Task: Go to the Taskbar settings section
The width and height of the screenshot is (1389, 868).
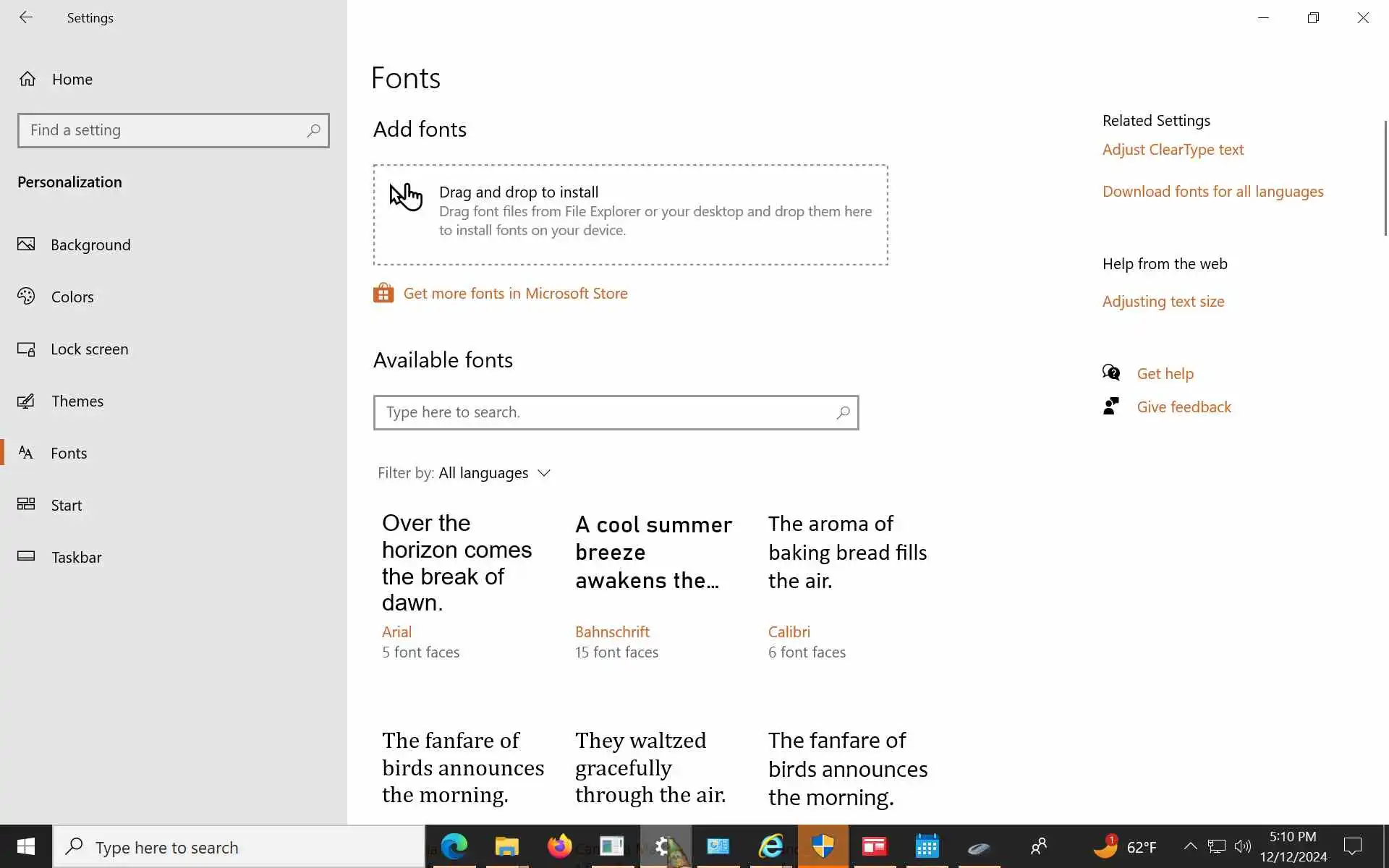Action: (76, 558)
